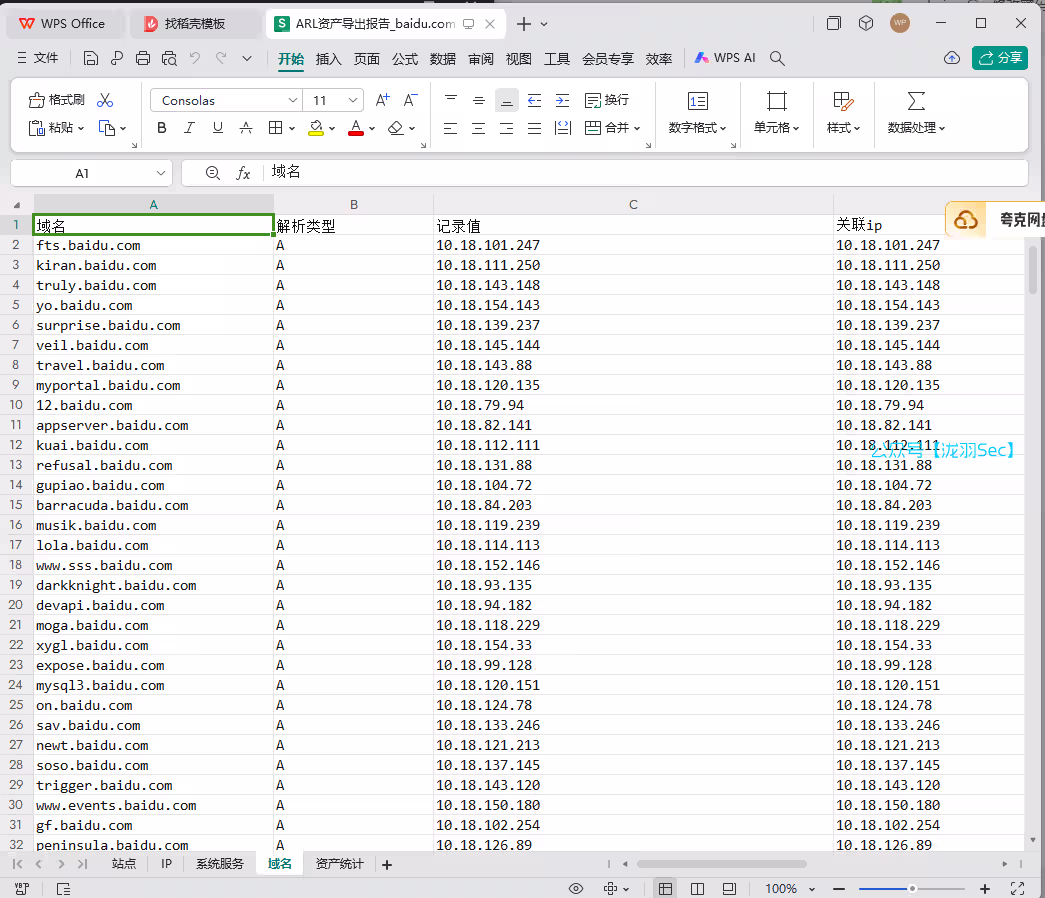Click the Format Painter (格式刷) brush icon
1045x898 pixels.
[38, 100]
